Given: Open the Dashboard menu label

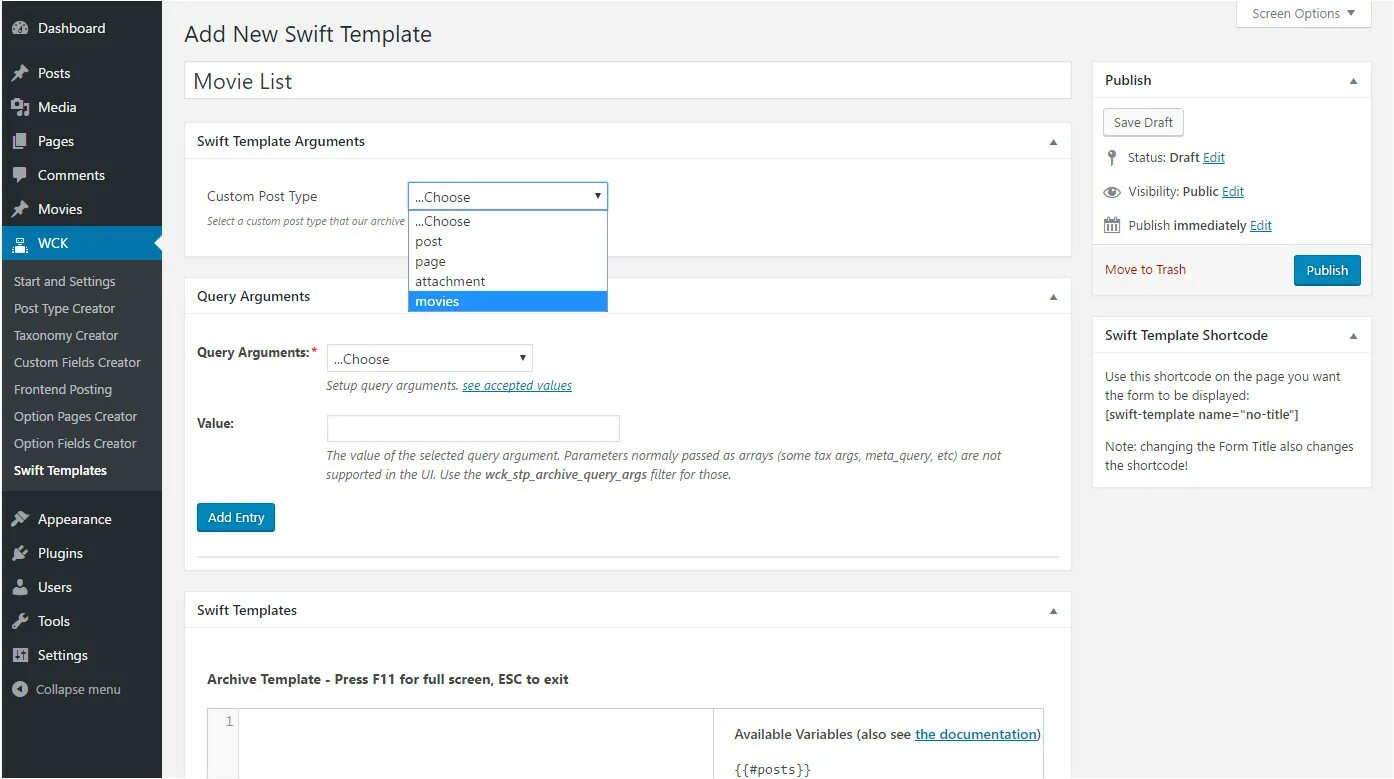Looking at the screenshot, I should point(71,29).
